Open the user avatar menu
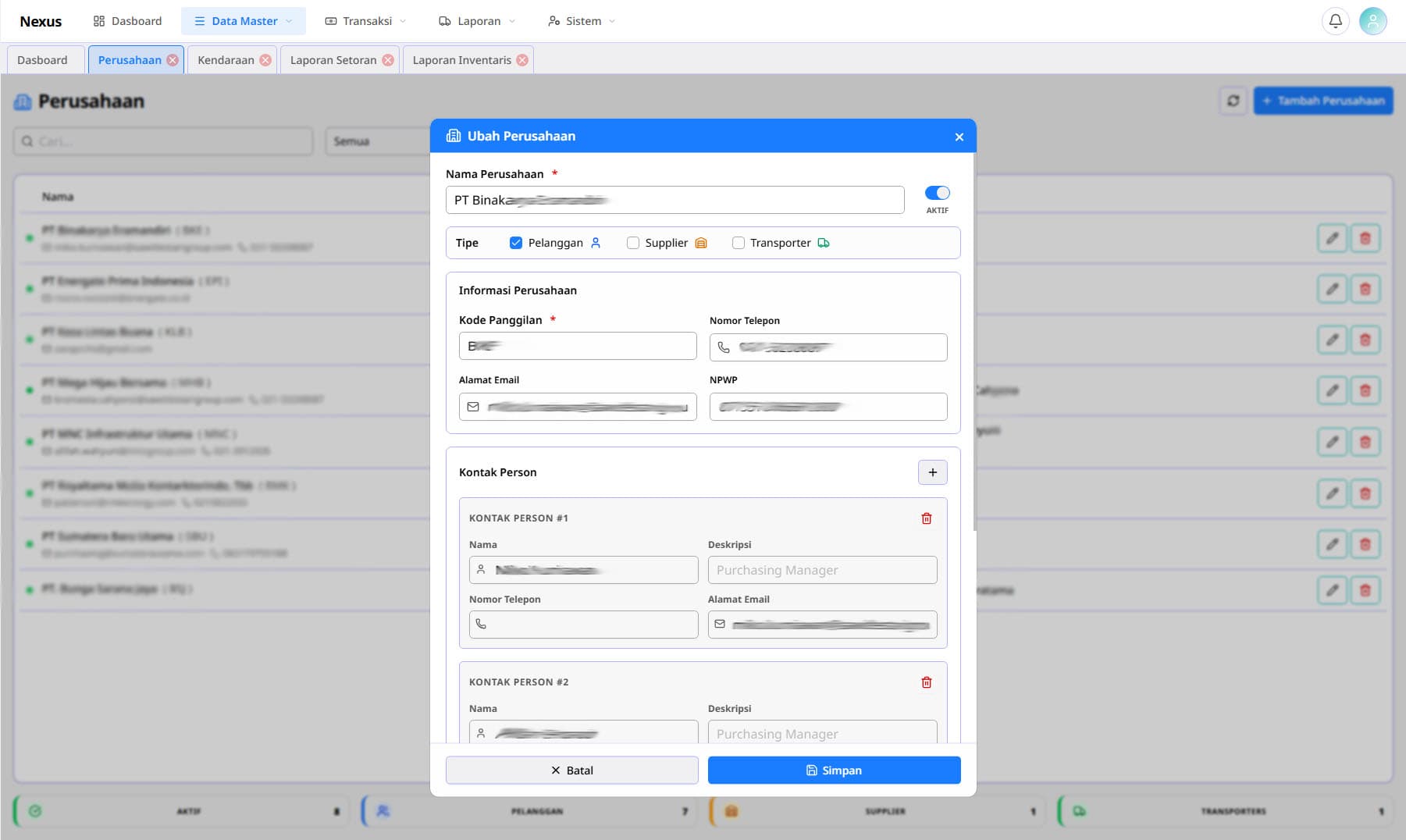The height and width of the screenshot is (840, 1406). point(1372,21)
